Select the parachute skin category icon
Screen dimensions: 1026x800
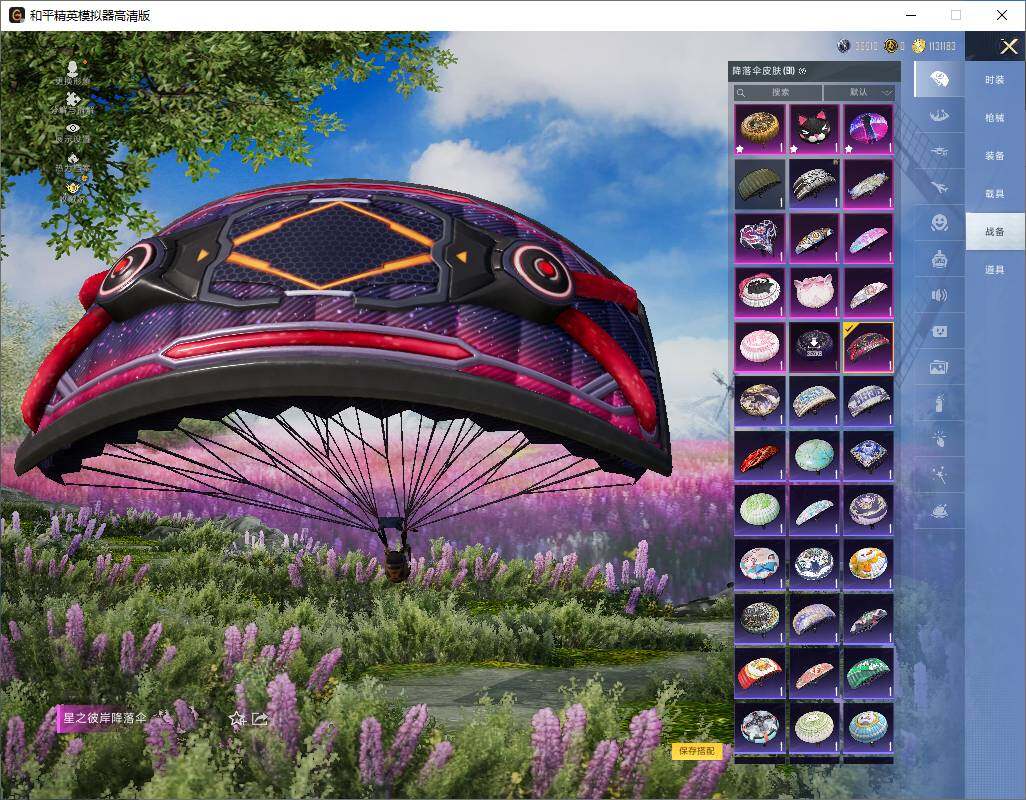tap(939, 79)
